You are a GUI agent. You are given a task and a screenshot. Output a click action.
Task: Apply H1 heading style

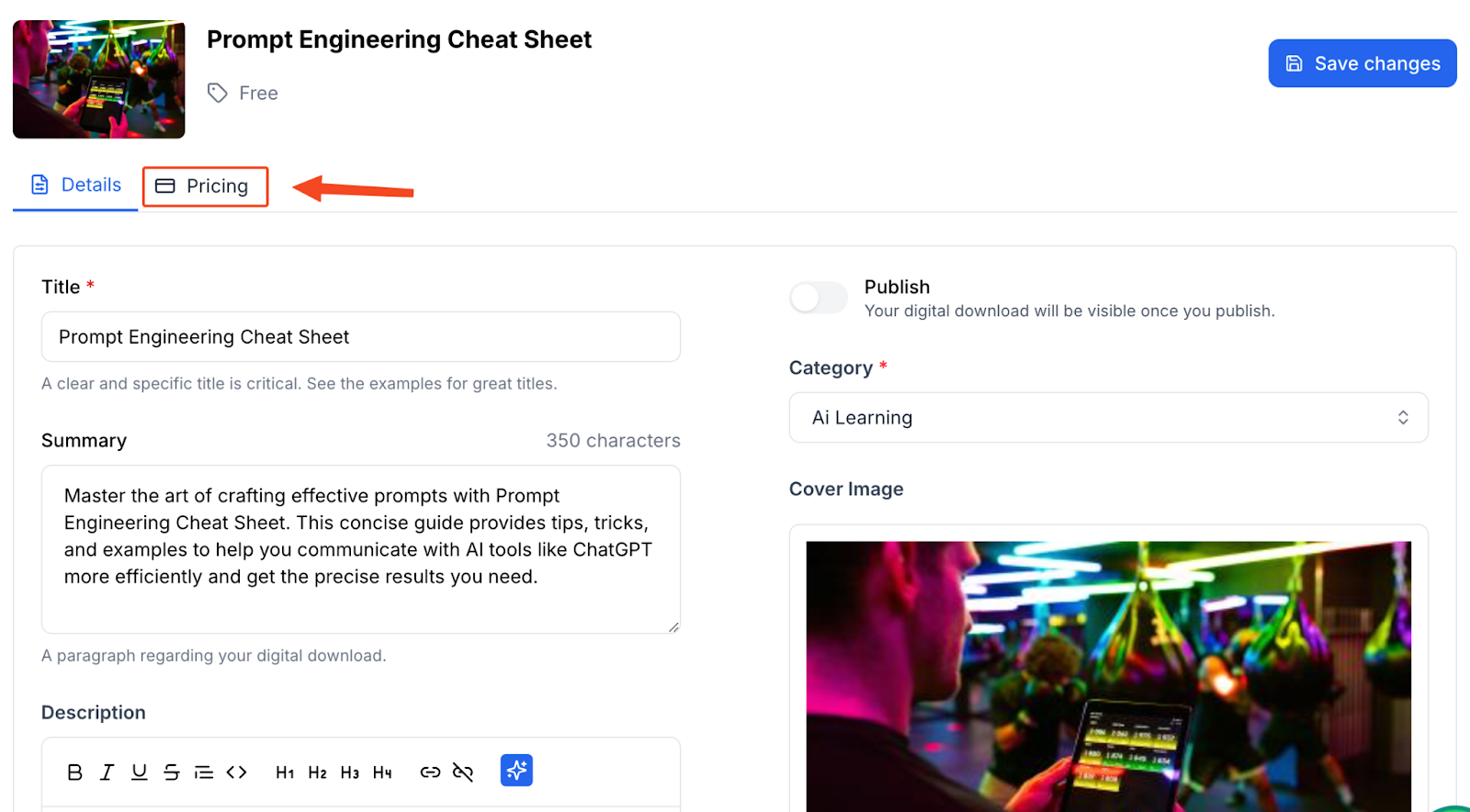[x=285, y=773]
